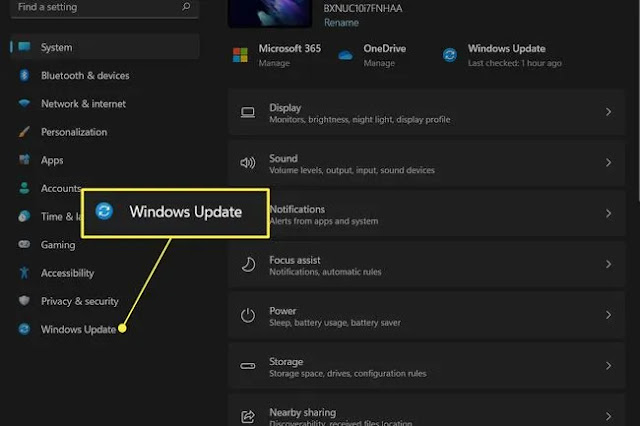Click the device name BXNUC10i7FNHAA
This screenshot has height=426, width=640.
[362, 8]
